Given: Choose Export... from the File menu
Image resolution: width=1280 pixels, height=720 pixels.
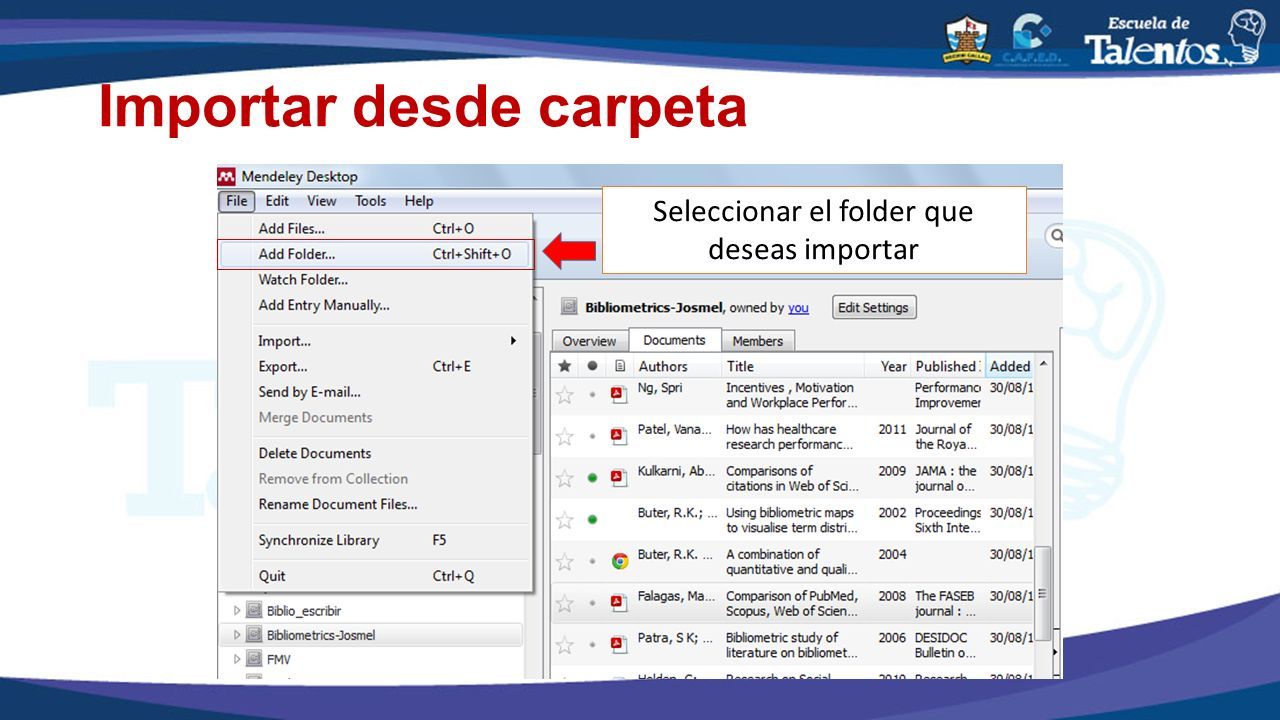Looking at the screenshot, I should (376, 366).
